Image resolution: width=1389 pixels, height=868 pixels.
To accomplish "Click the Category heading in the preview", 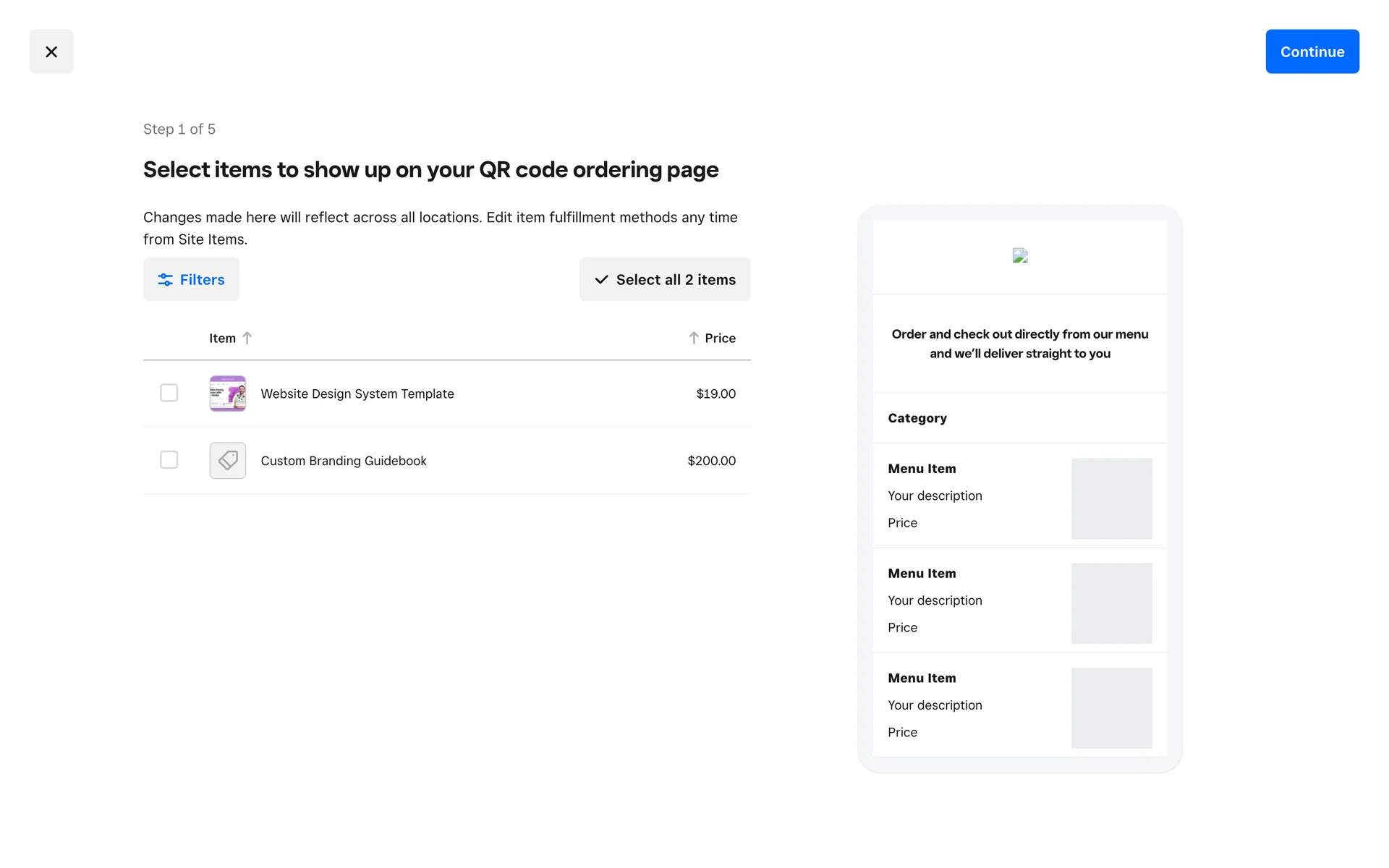I will (x=917, y=418).
